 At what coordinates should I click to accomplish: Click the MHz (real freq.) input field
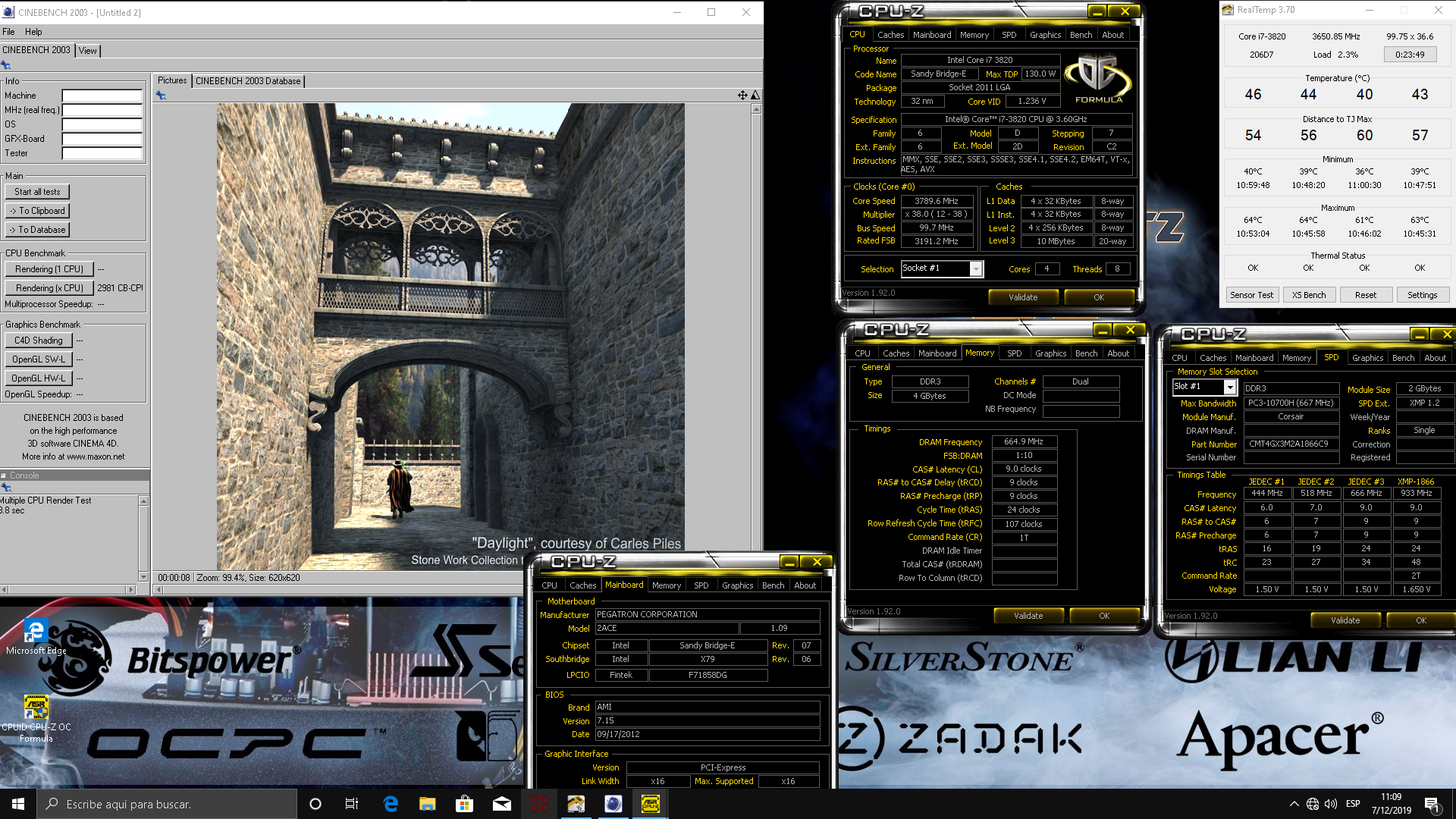click(102, 110)
